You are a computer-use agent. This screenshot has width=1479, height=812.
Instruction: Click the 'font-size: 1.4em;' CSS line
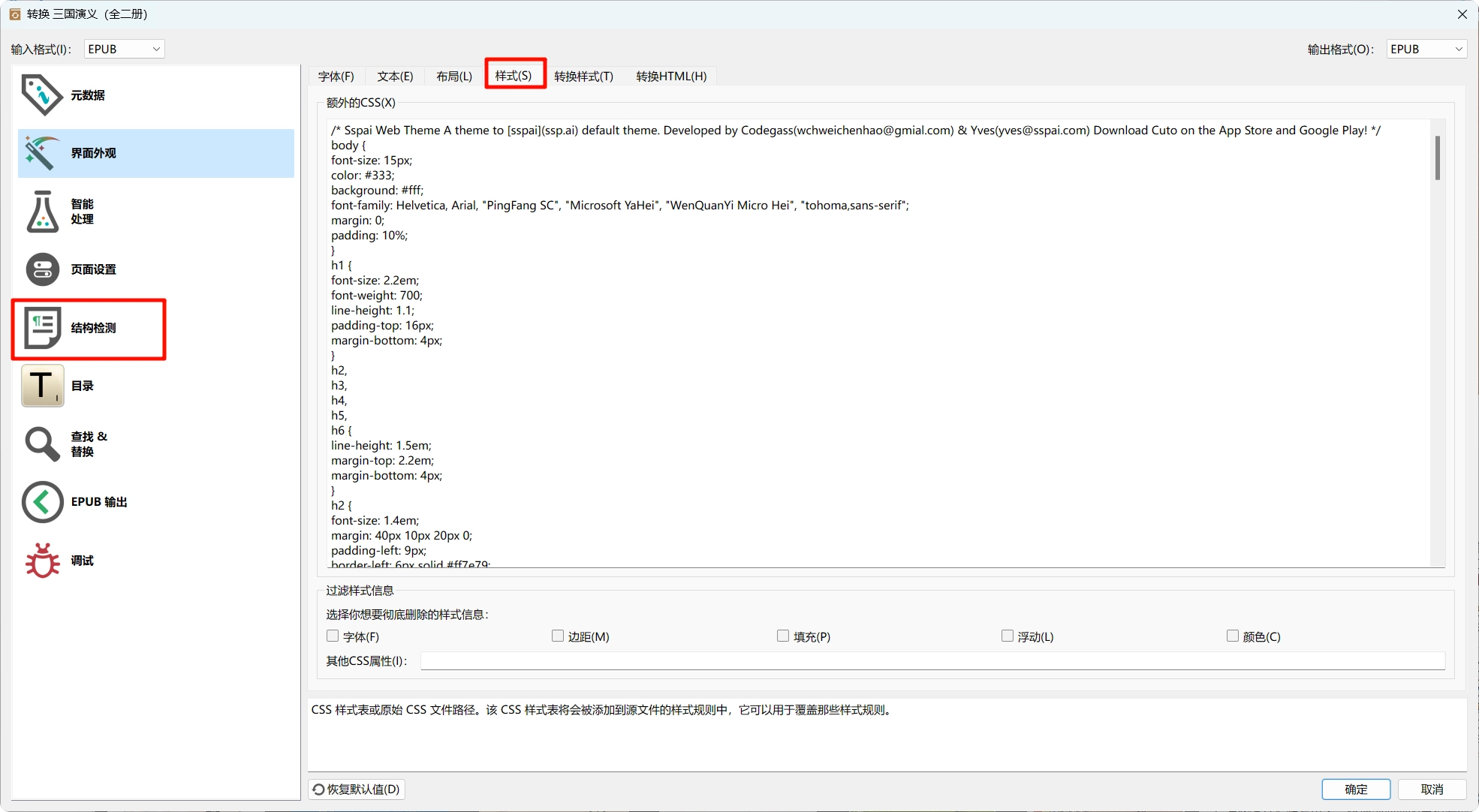(375, 520)
